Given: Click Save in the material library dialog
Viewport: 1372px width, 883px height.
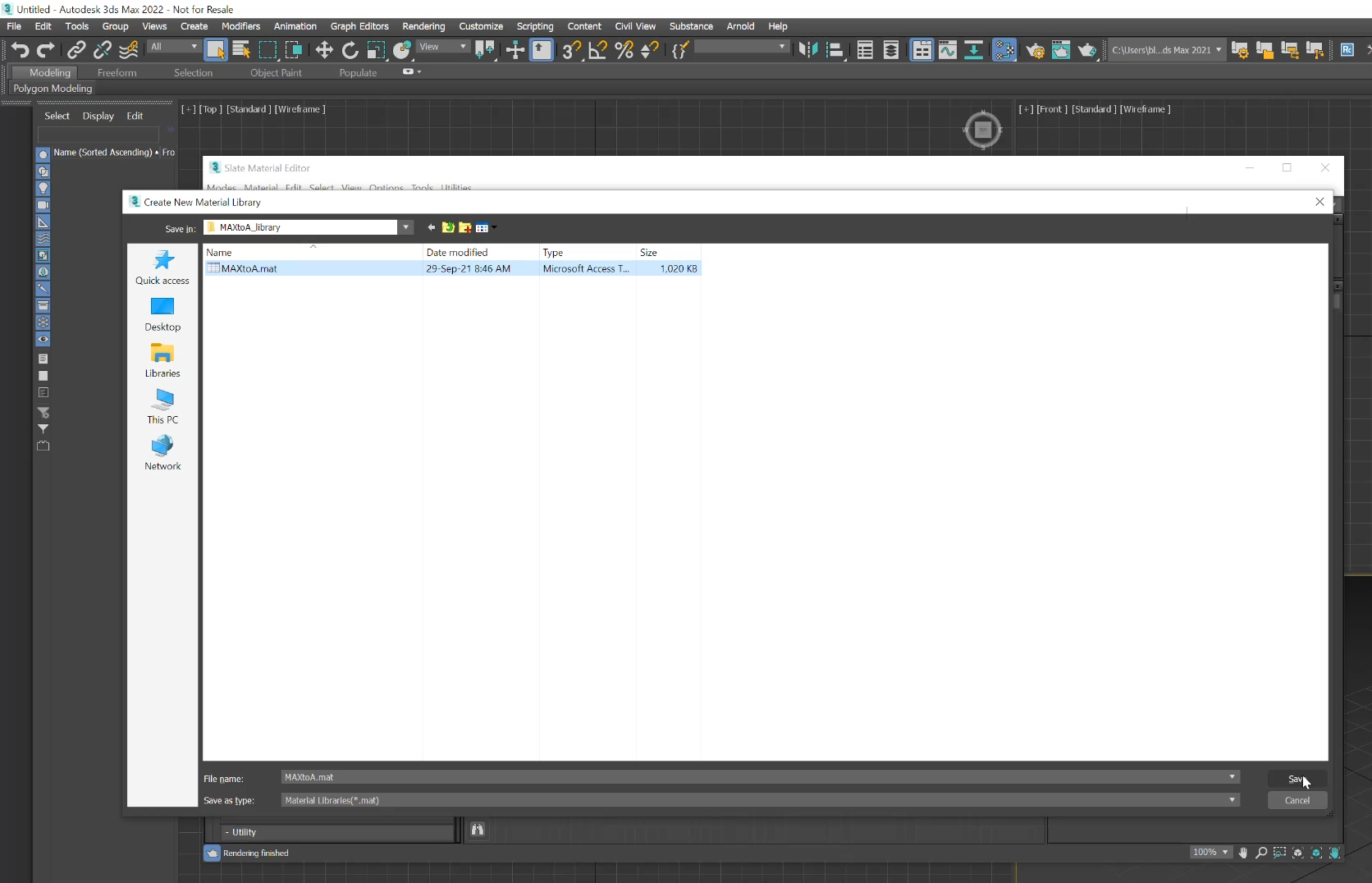Looking at the screenshot, I should [1297, 779].
